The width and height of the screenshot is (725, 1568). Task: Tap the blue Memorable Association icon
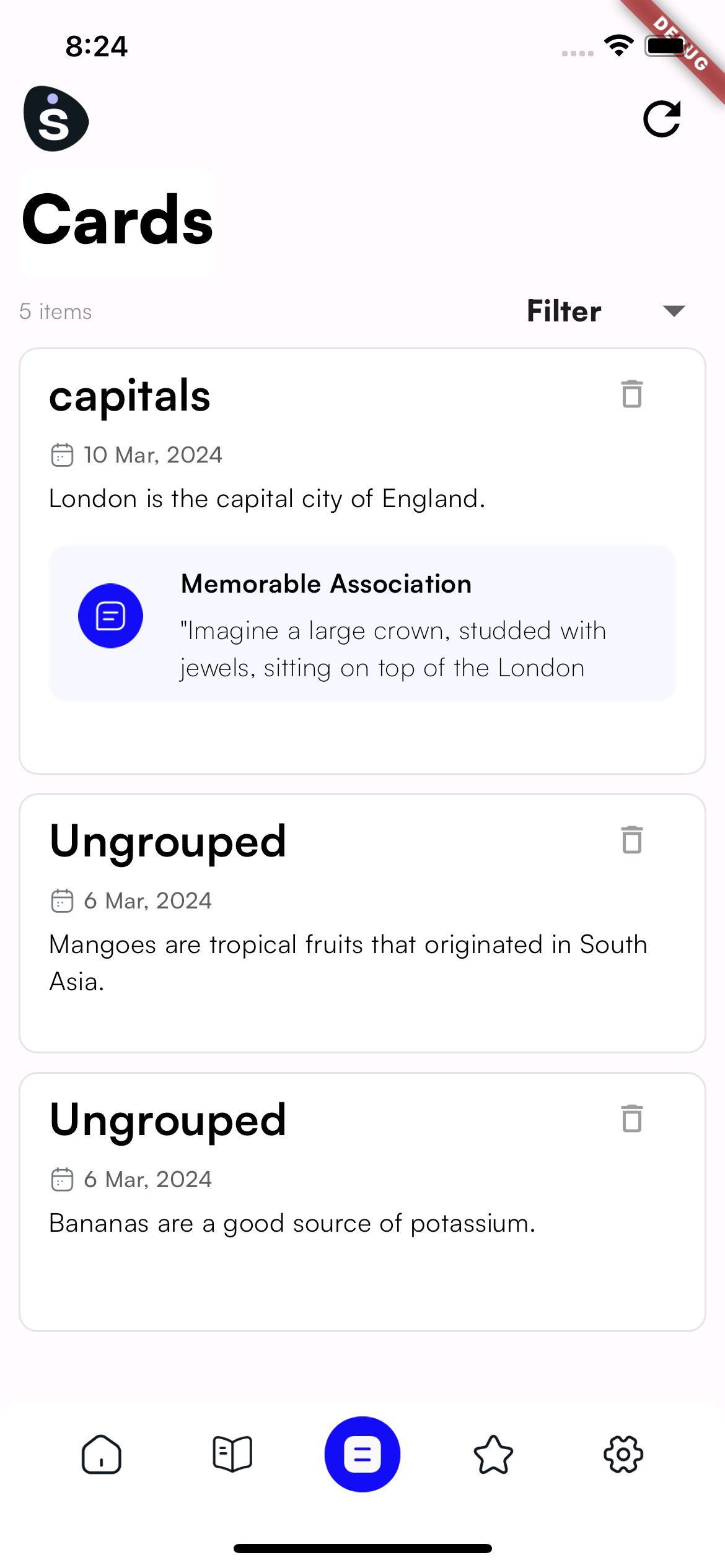click(110, 616)
